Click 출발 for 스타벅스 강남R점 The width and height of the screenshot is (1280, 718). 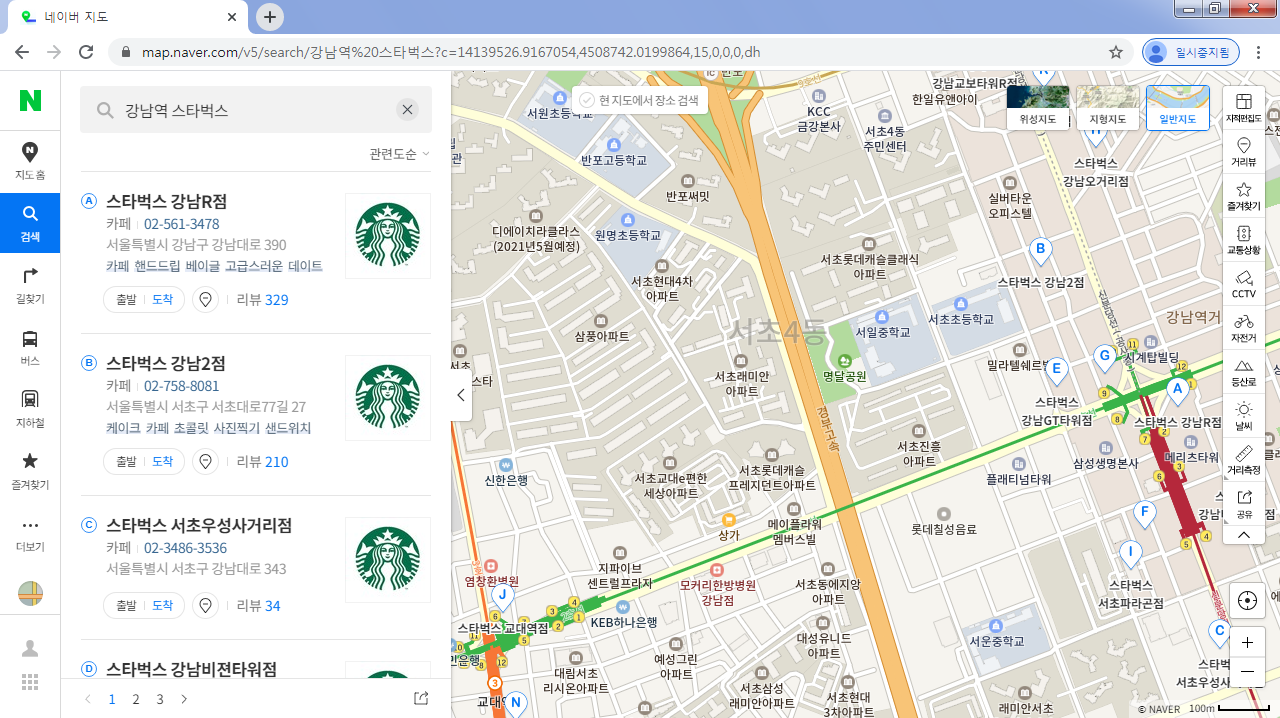click(126, 300)
